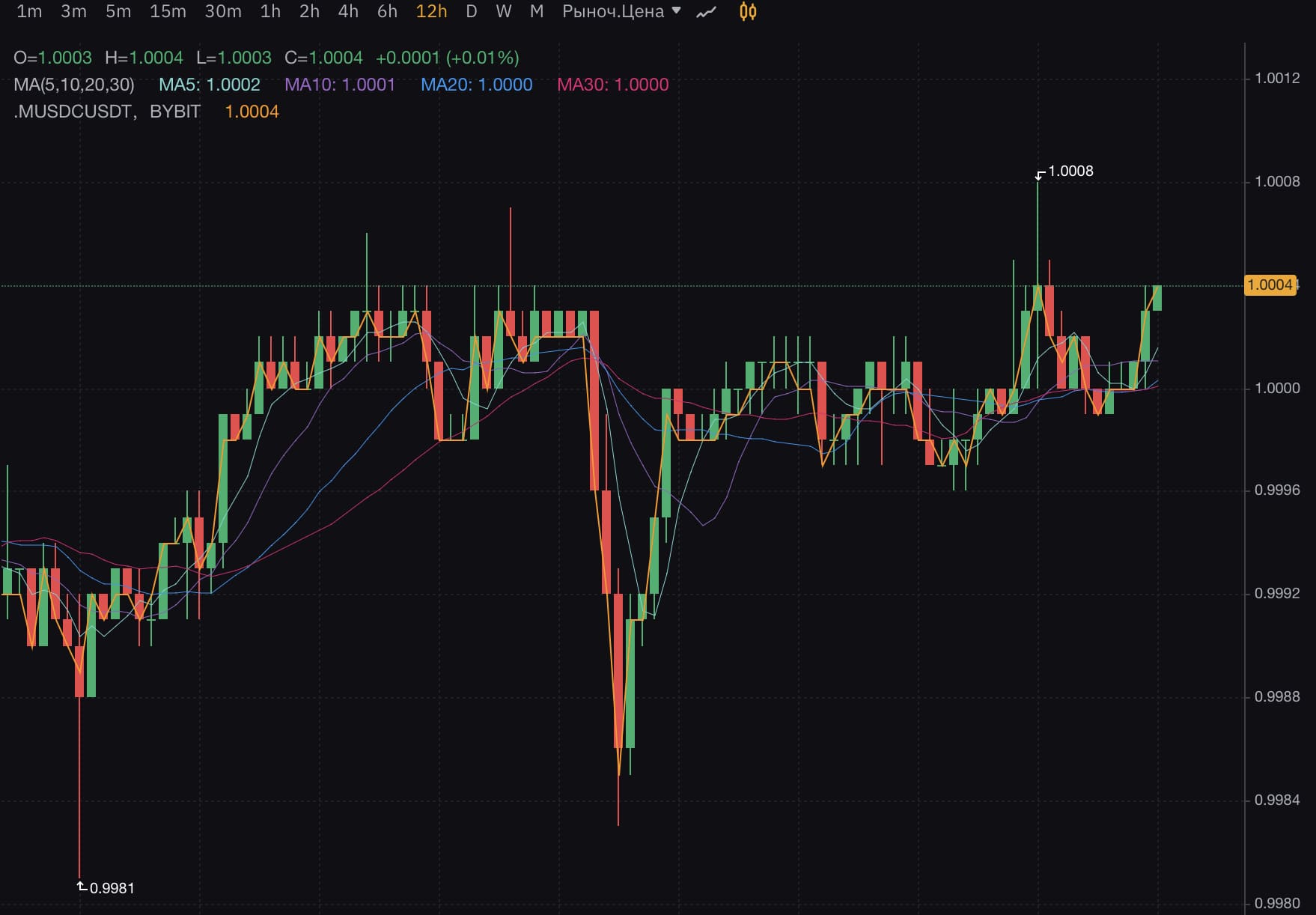Click the 0.9988 price axis label

(1278, 697)
